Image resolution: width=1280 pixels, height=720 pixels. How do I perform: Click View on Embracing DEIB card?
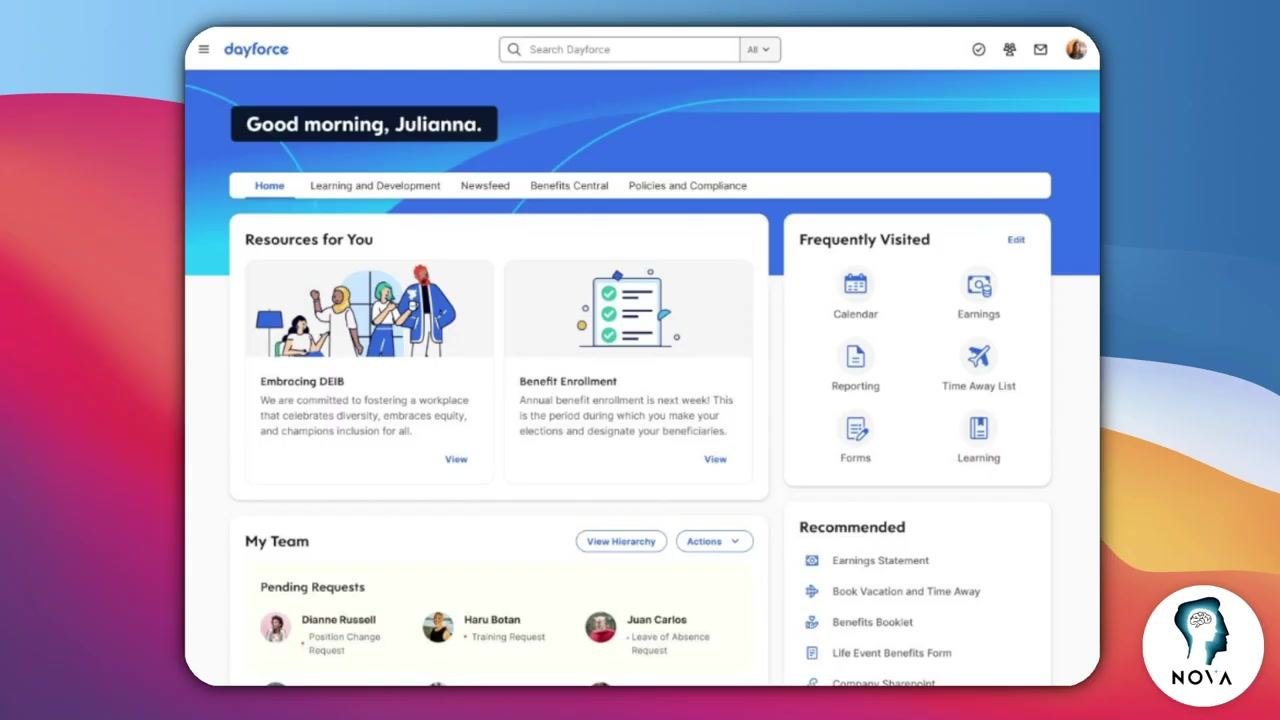(456, 459)
